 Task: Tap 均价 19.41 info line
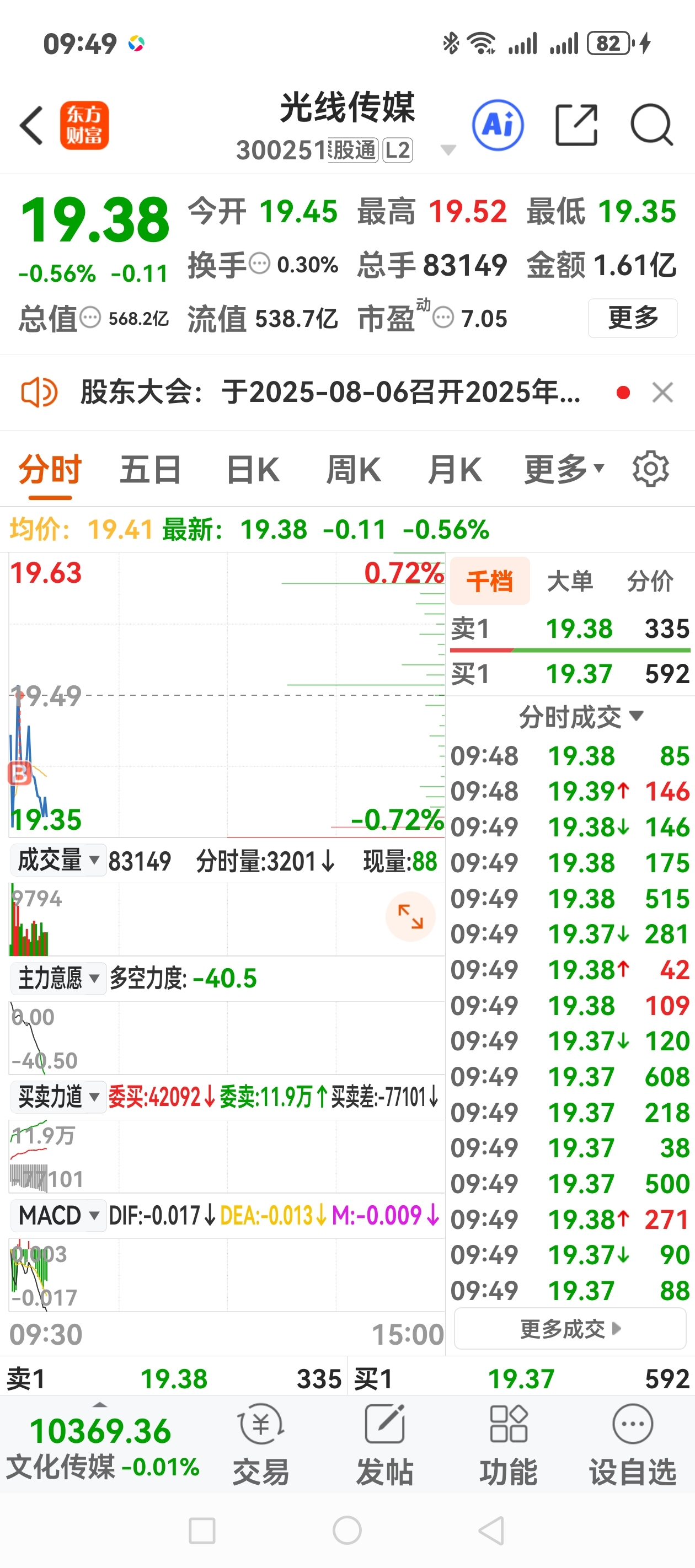pyautogui.click(x=81, y=530)
